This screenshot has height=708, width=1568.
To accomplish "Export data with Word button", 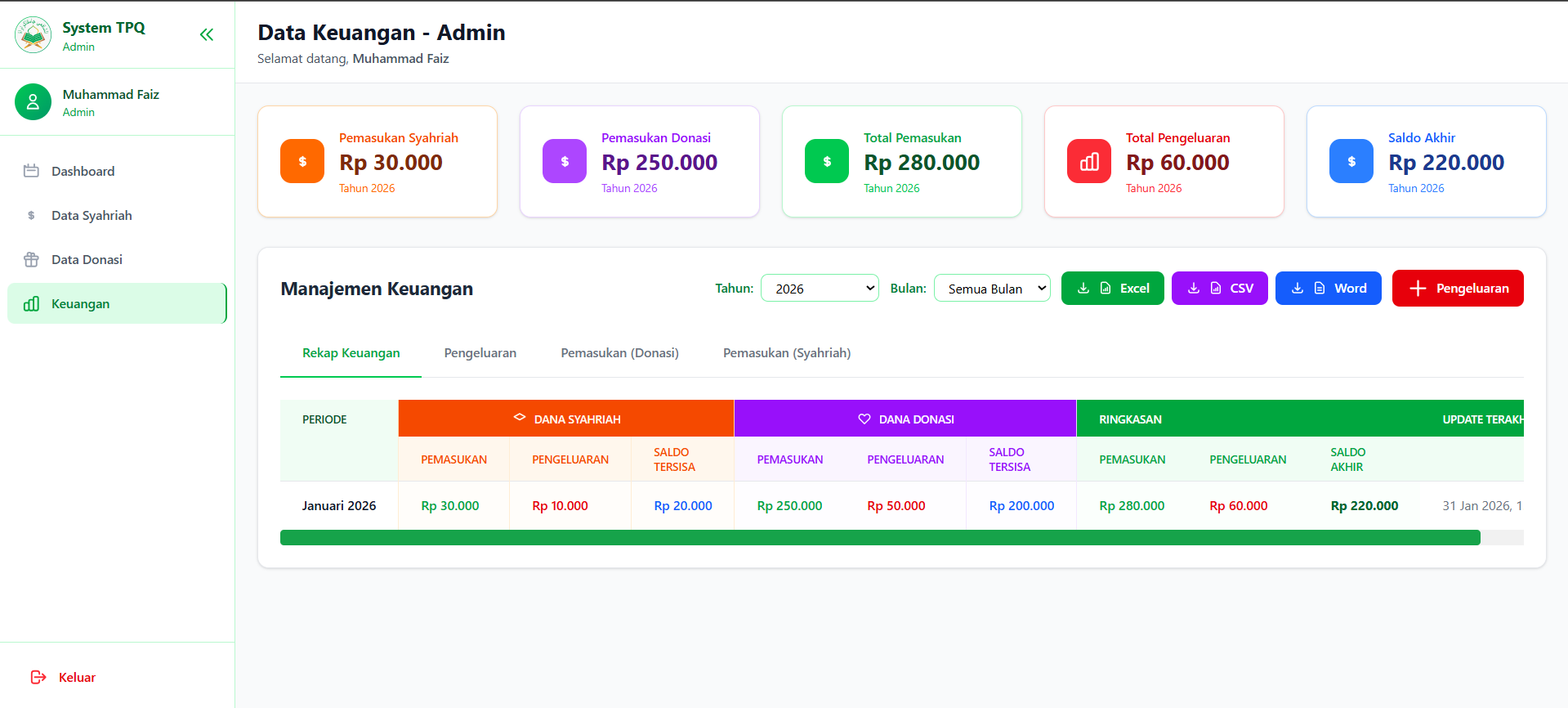I will tap(1328, 288).
